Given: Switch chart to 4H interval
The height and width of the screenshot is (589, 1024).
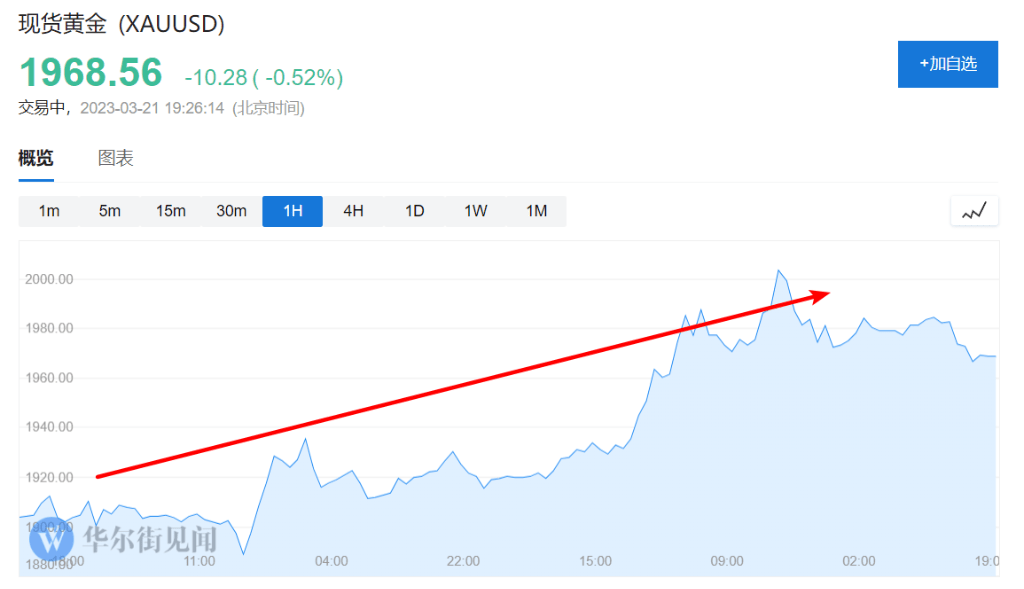Looking at the screenshot, I should pyautogui.click(x=353, y=211).
